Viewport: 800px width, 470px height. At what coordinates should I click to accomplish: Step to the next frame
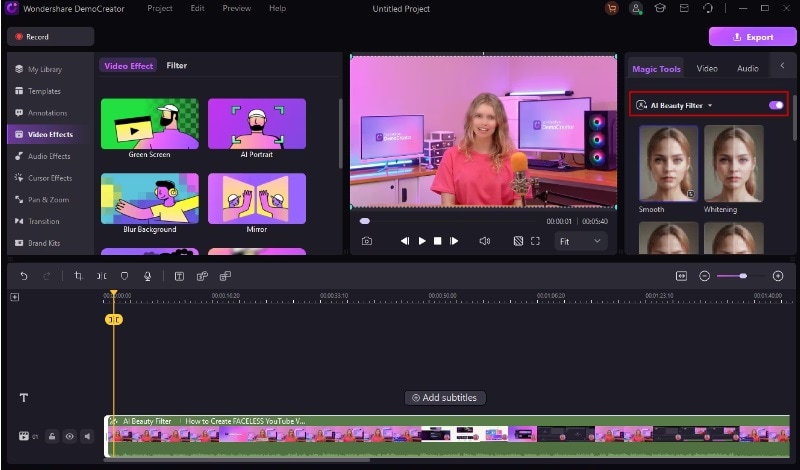pos(454,241)
